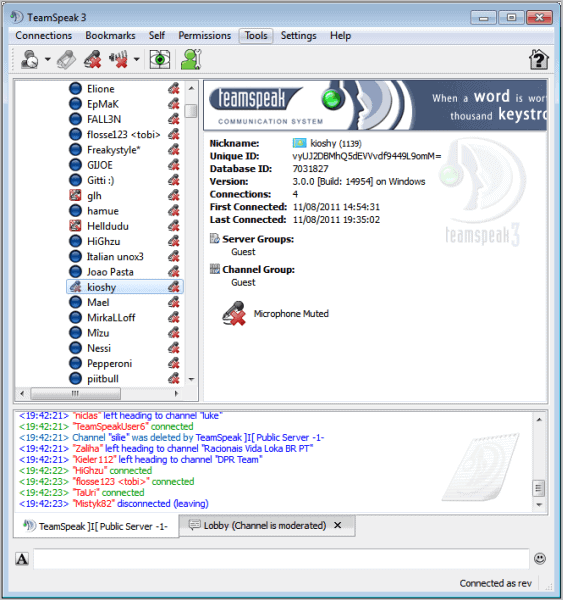Toggle Mute Microphone in the toolbar
The image size is (563, 600).
[x=93, y=59]
